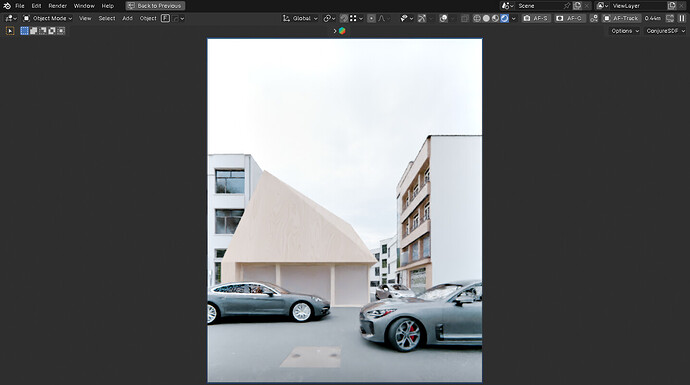Image resolution: width=690 pixels, height=385 pixels.
Task: Click proportional falloff curve icon
Action: (382, 18)
